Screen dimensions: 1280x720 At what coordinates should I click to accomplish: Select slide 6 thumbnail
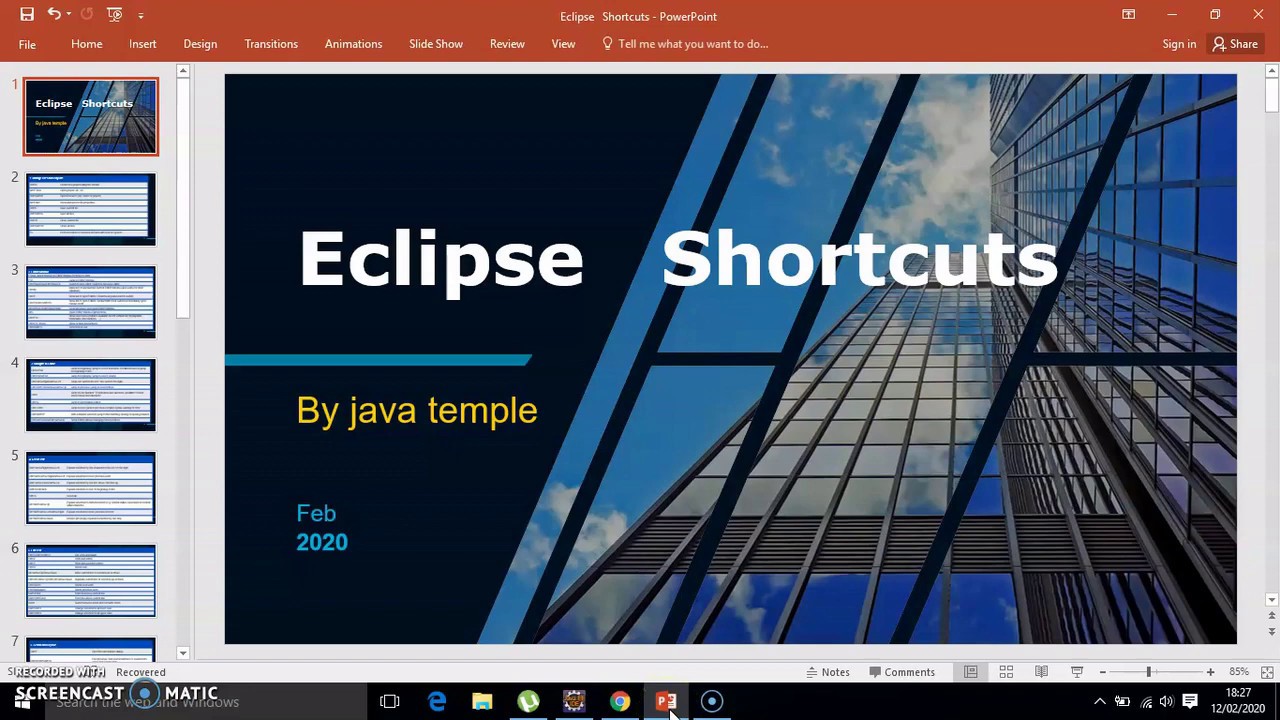point(91,581)
